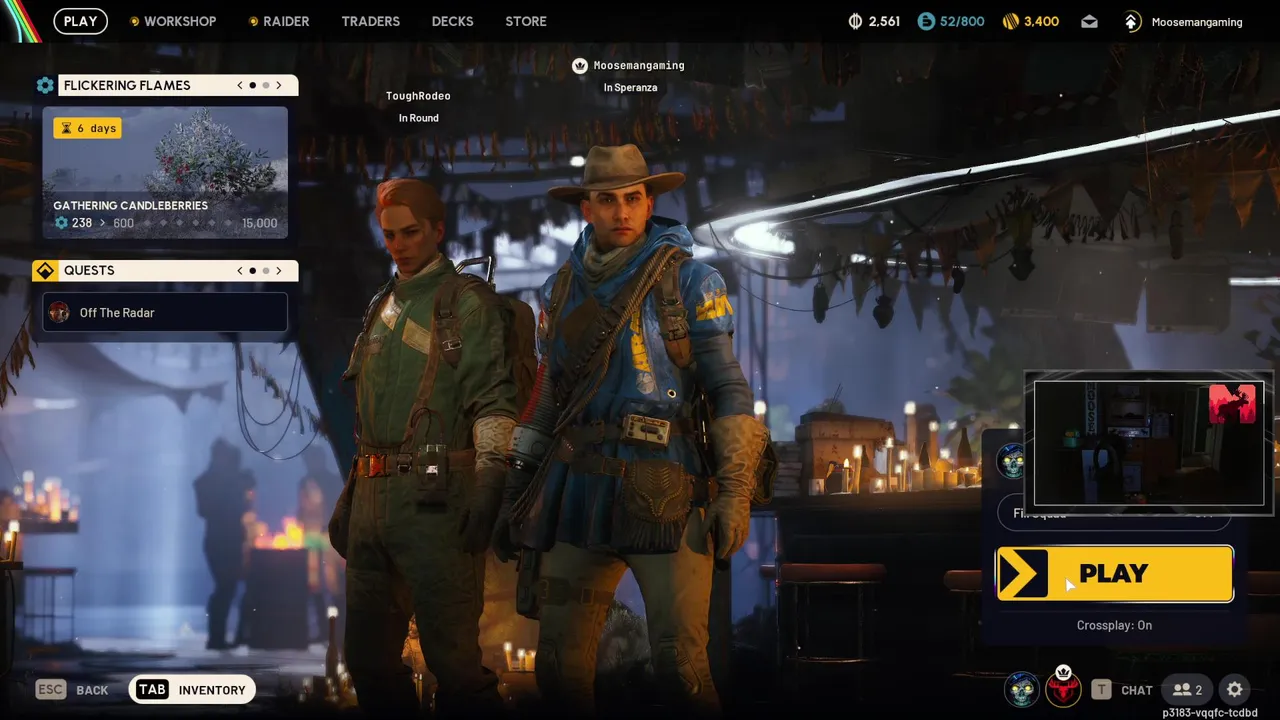Screen dimensions: 1280x720
Task: Click the gold Raider tokens icon beside 3,400
Action: click(x=1011, y=21)
